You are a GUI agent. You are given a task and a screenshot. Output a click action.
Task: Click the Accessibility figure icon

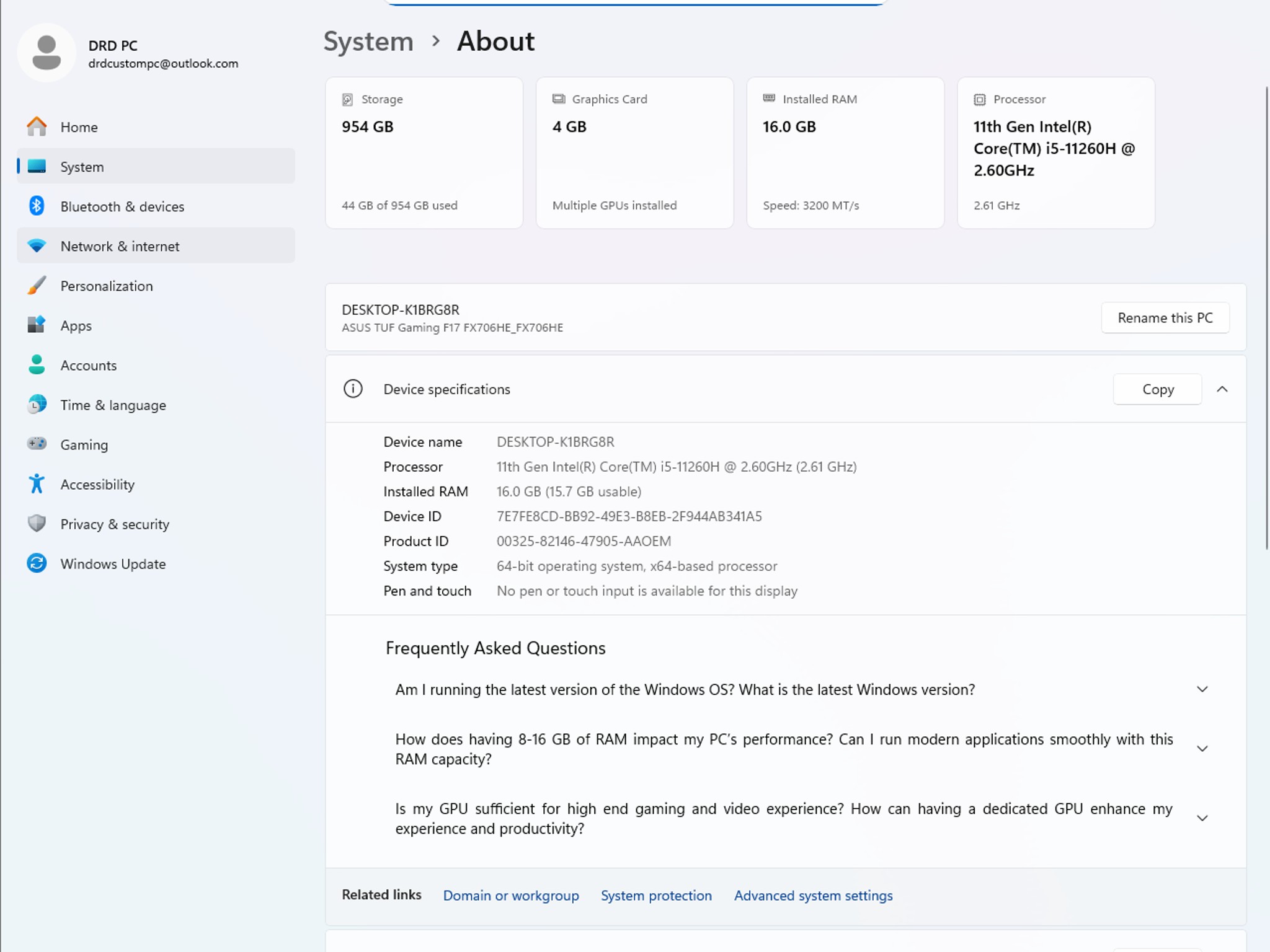(37, 483)
